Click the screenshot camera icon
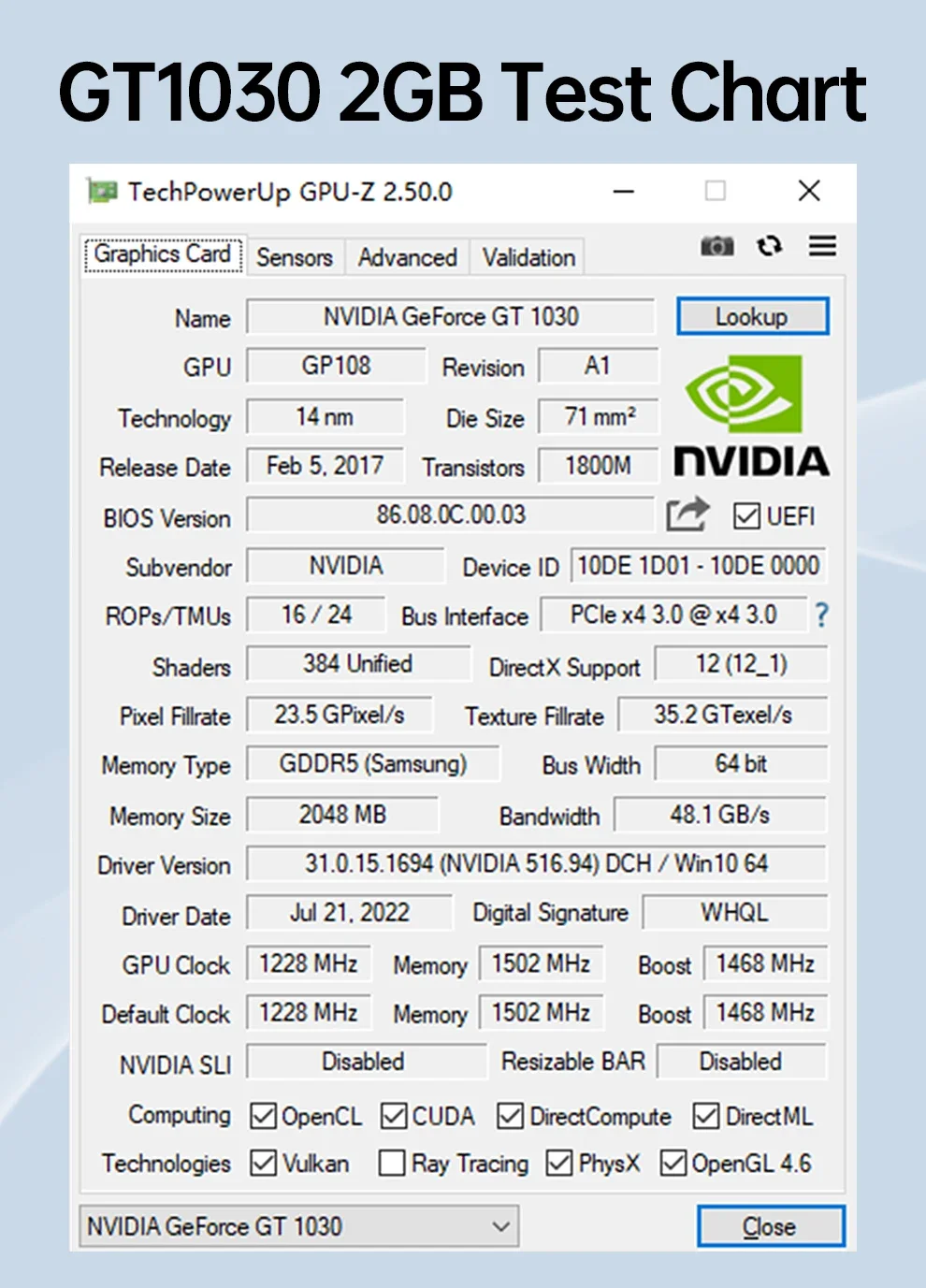 (x=717, y=246)
